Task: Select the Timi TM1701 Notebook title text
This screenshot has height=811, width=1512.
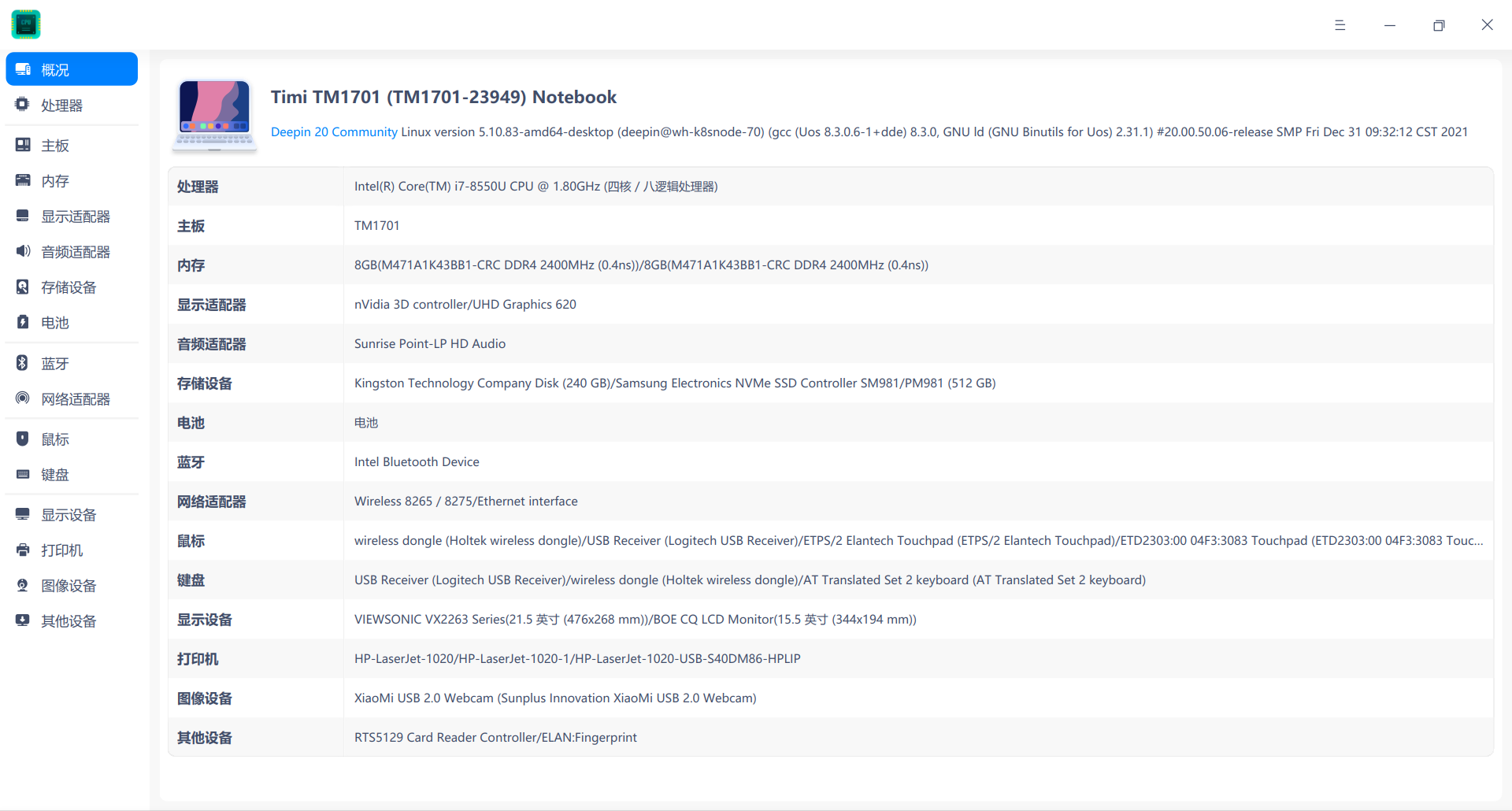Action: pyautogui.click(x=443, y=97)
